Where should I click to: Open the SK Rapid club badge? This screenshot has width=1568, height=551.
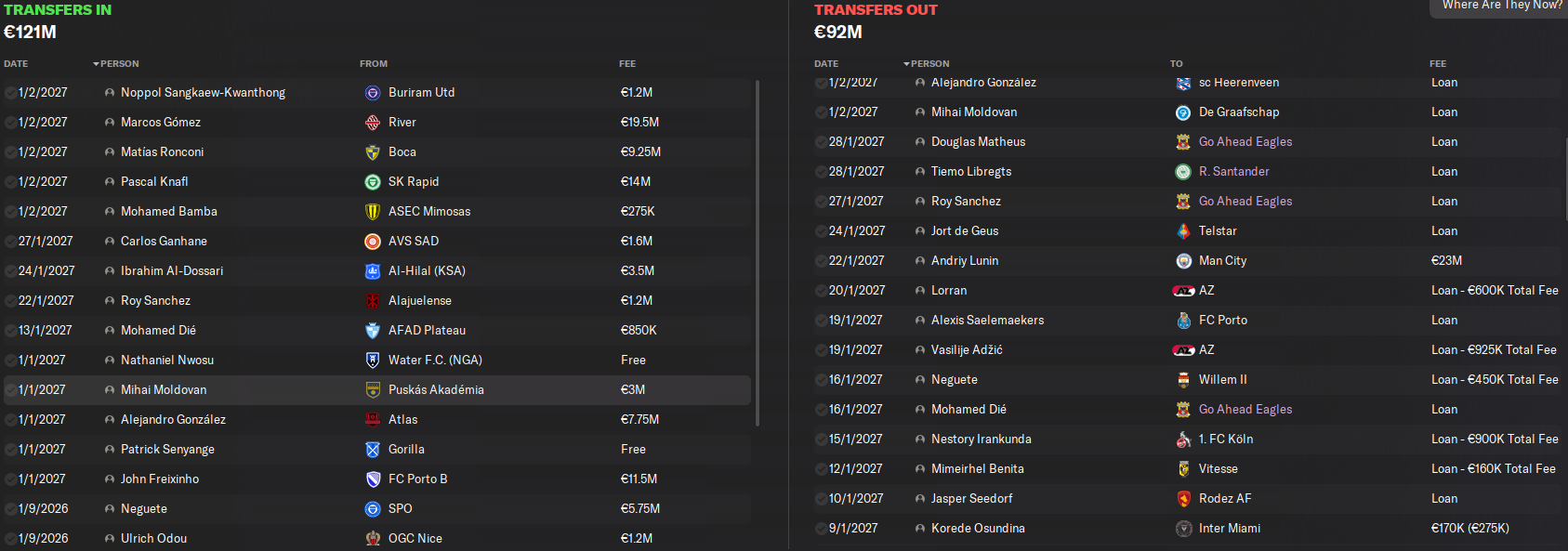(373, 182)
